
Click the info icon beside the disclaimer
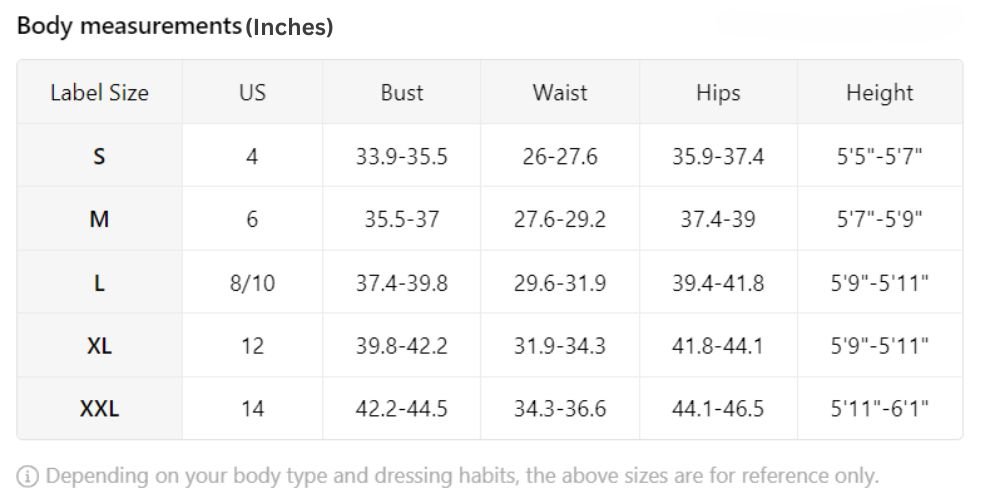pos(27,476)
